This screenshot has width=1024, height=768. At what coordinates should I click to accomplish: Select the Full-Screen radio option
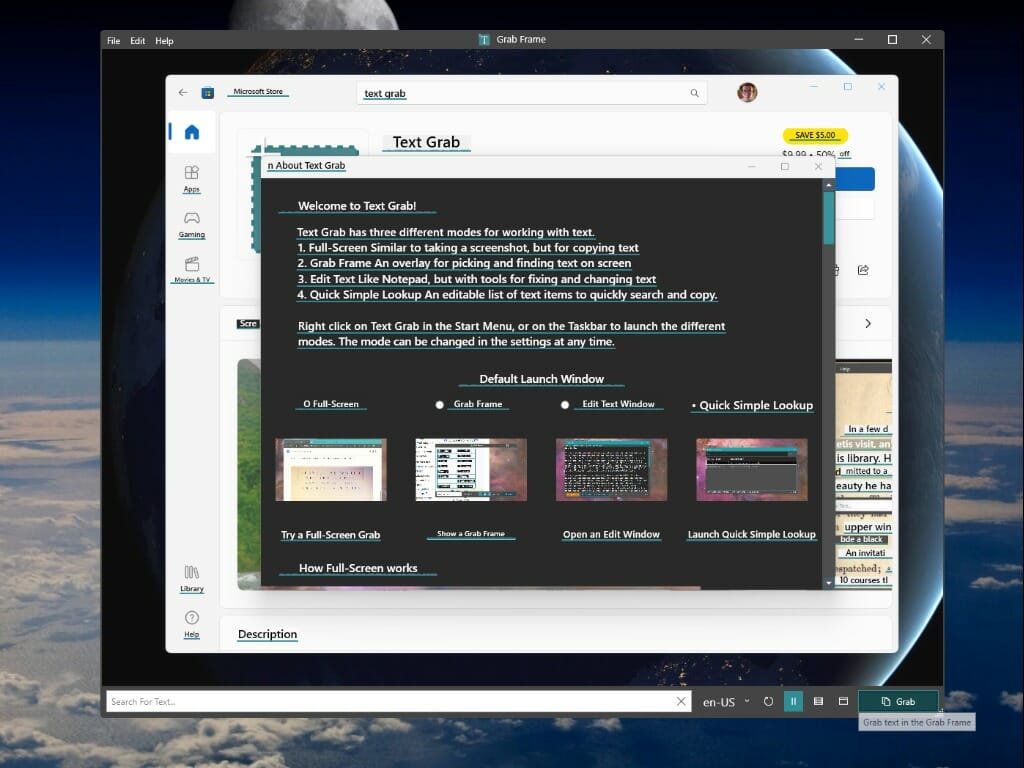(330, 404)
